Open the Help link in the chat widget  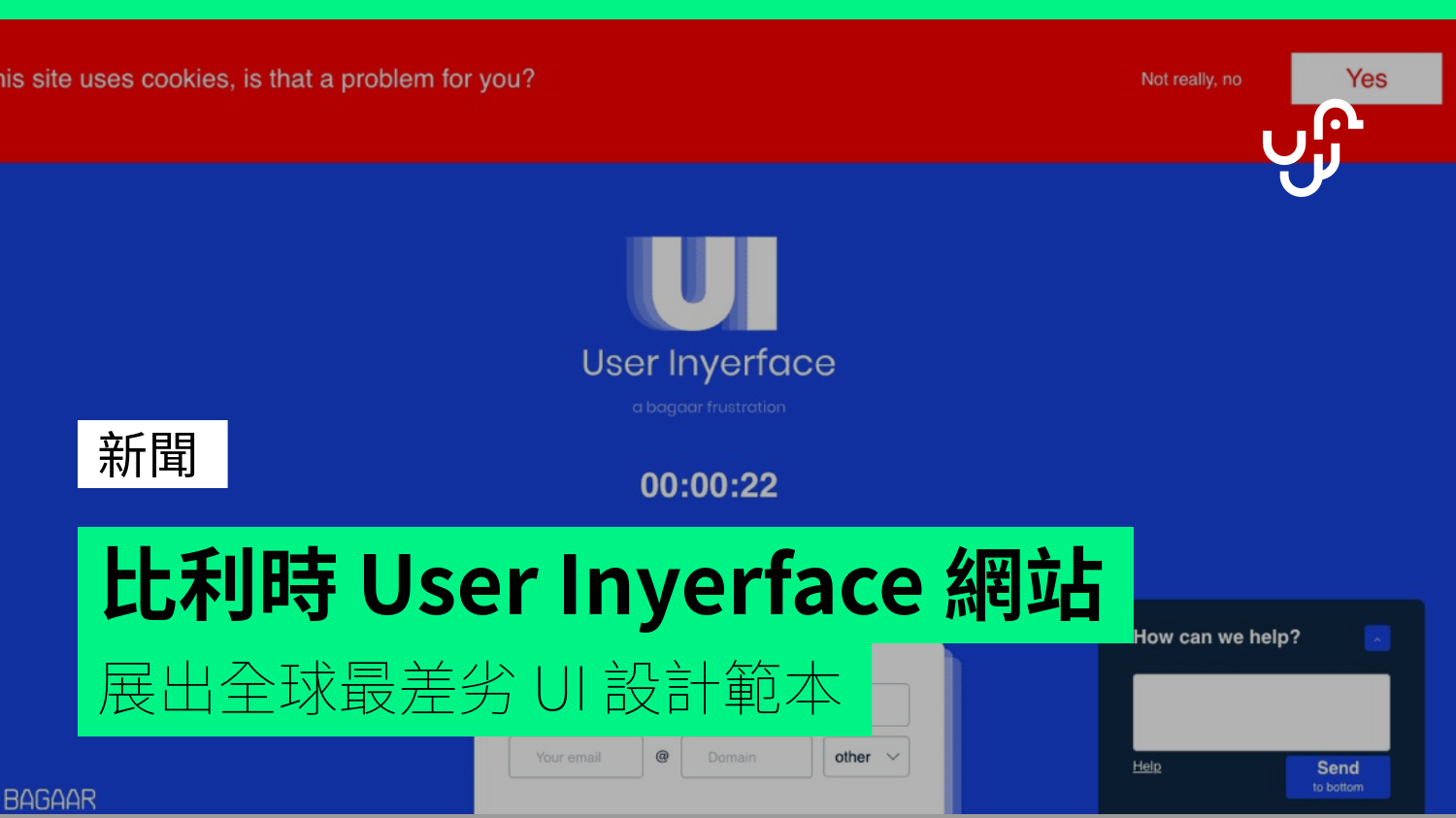point(1145,766)
